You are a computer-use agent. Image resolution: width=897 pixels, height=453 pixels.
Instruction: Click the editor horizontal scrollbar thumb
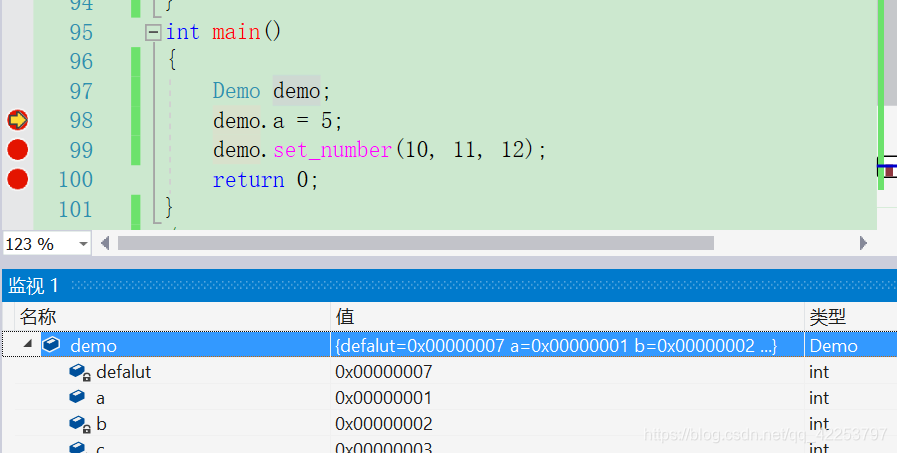[x=416, y=244]
